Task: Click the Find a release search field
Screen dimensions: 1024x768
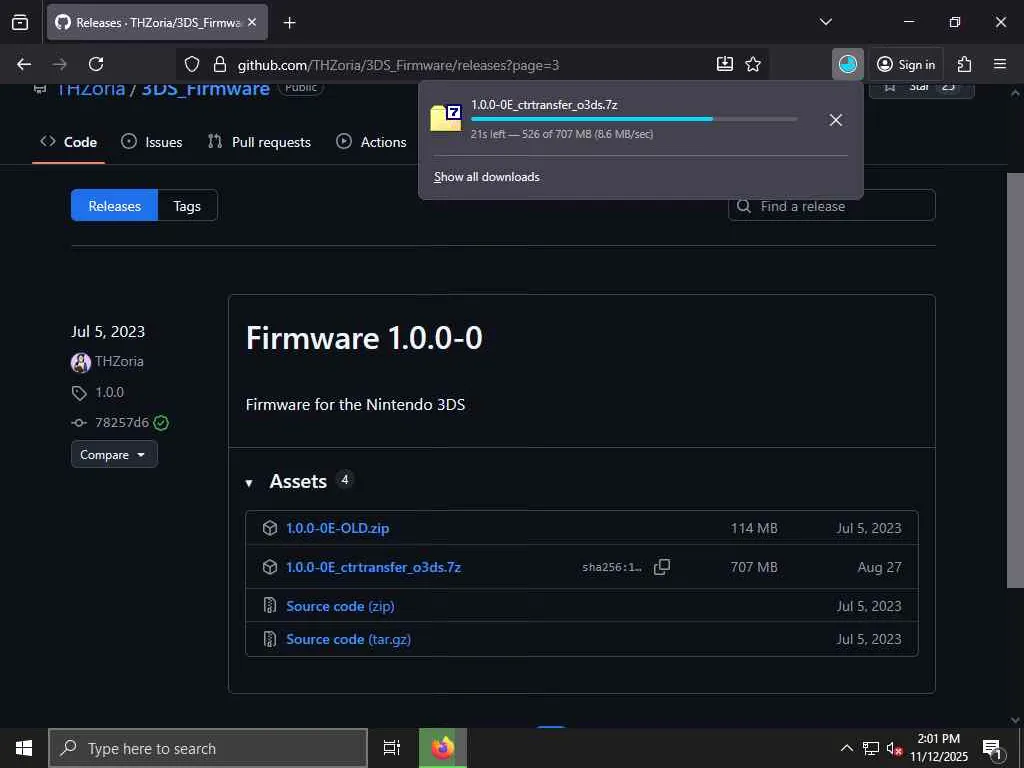Action: coord(831,206)
